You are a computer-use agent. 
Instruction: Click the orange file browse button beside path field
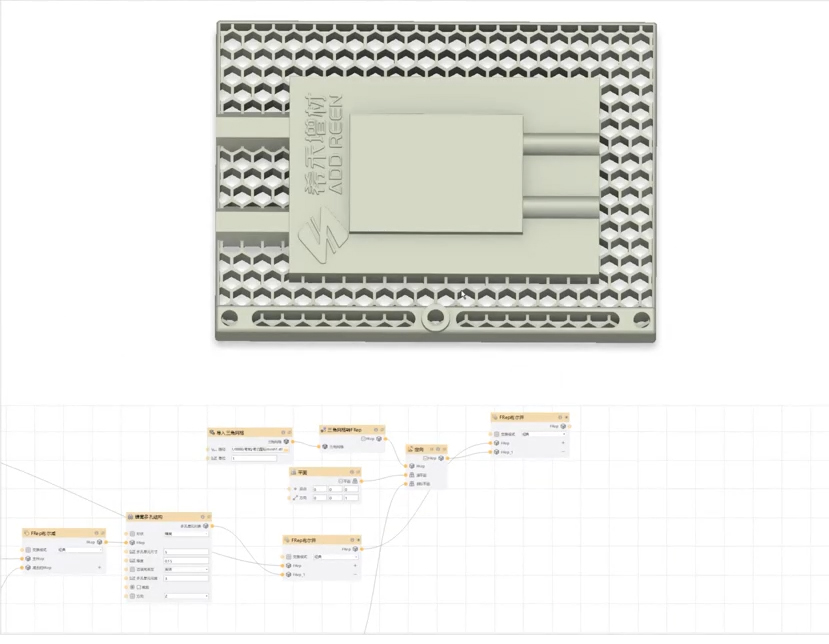286,449
